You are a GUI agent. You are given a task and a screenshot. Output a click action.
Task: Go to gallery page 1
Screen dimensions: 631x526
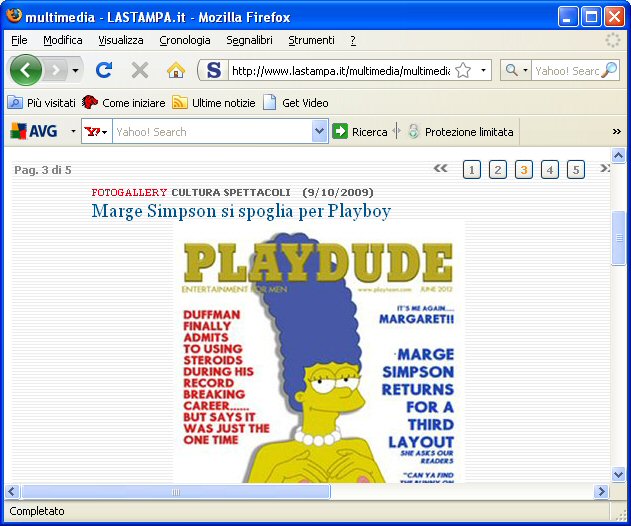tap(472, 169)
